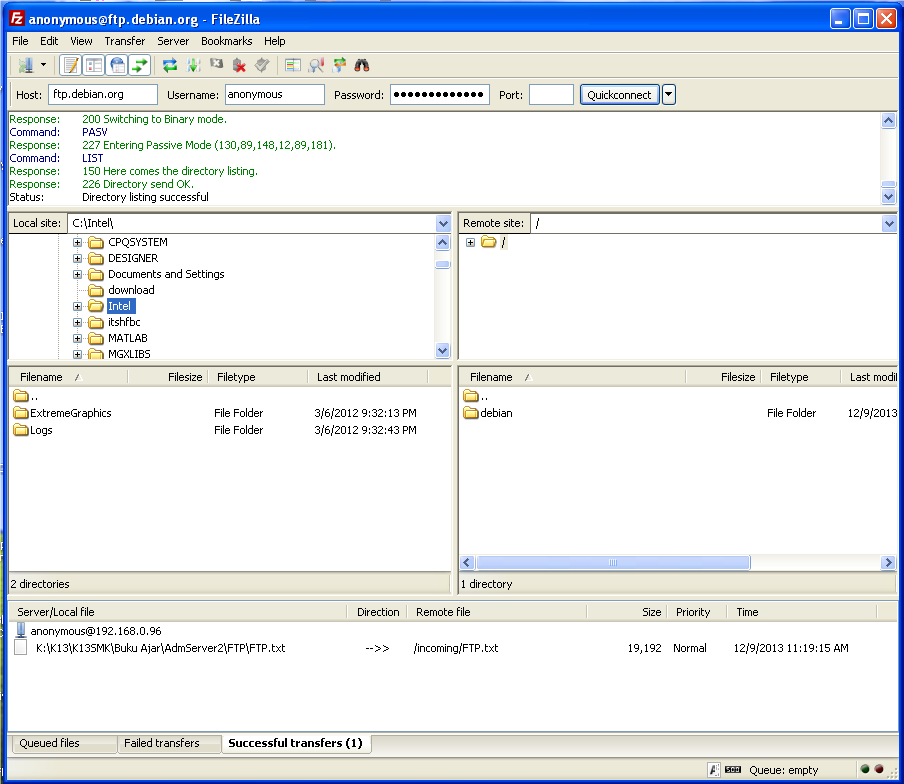
Task: Click the Port input field
Action: [551, 95]
